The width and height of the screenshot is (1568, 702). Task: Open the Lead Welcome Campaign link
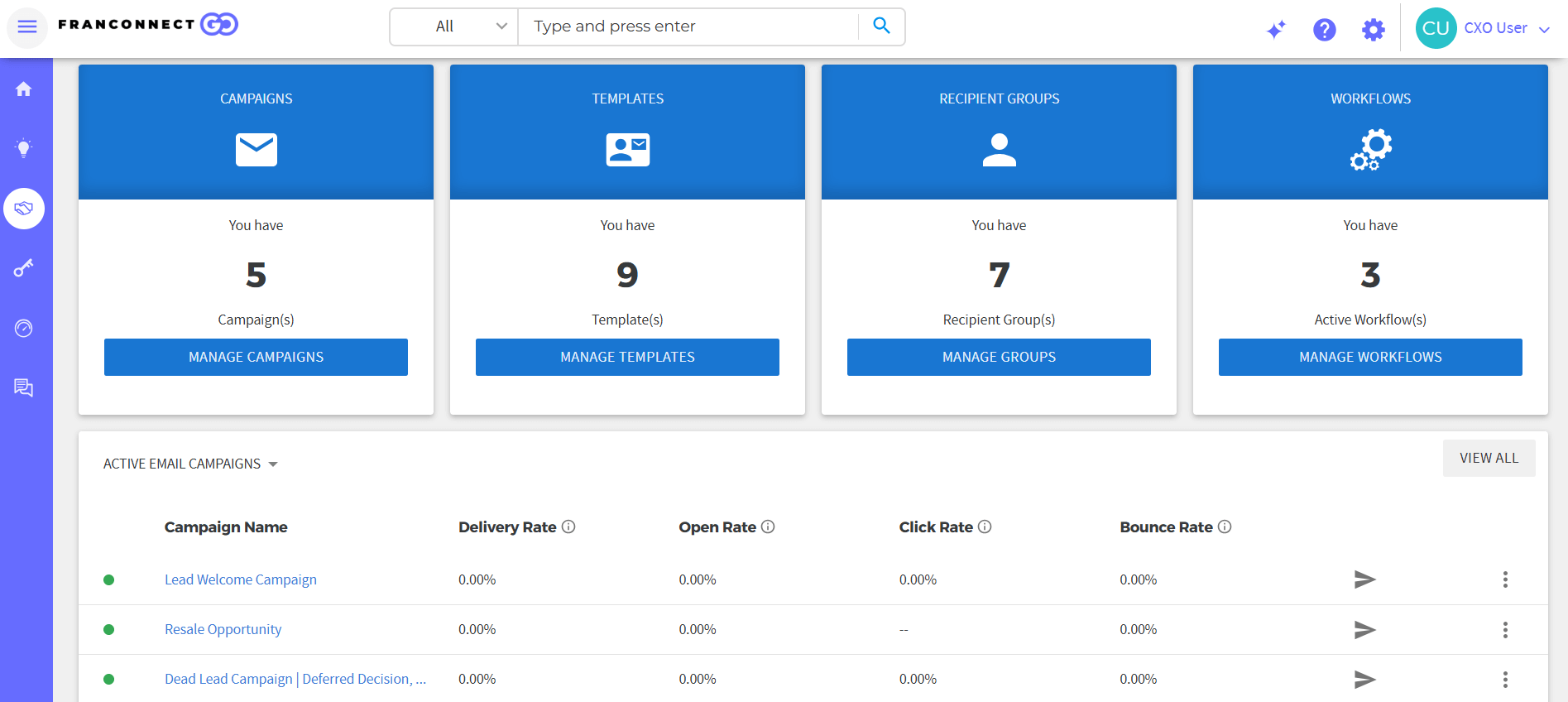point(241,579)
